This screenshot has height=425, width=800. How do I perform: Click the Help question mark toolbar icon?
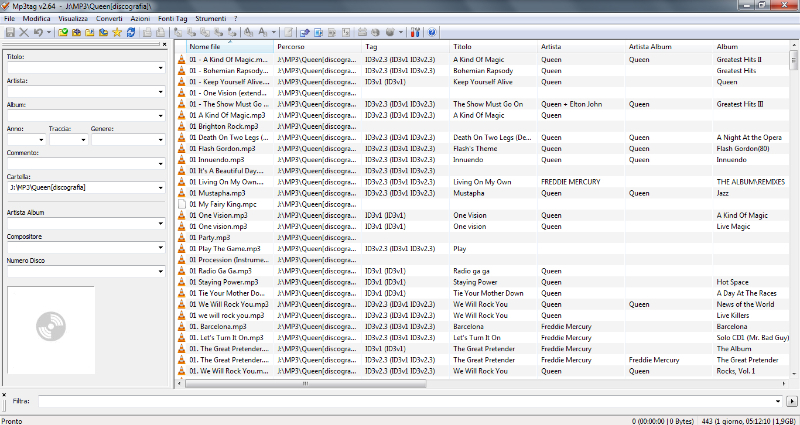click(432, 33)
